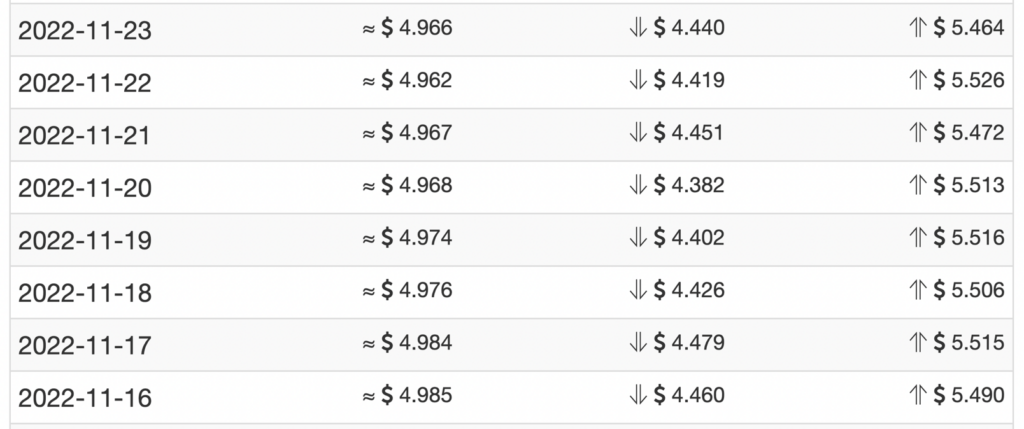1024x429 pixels.
Task: Click the up arrow icon beside $ 5.526
Action: [x=918, y=80]
